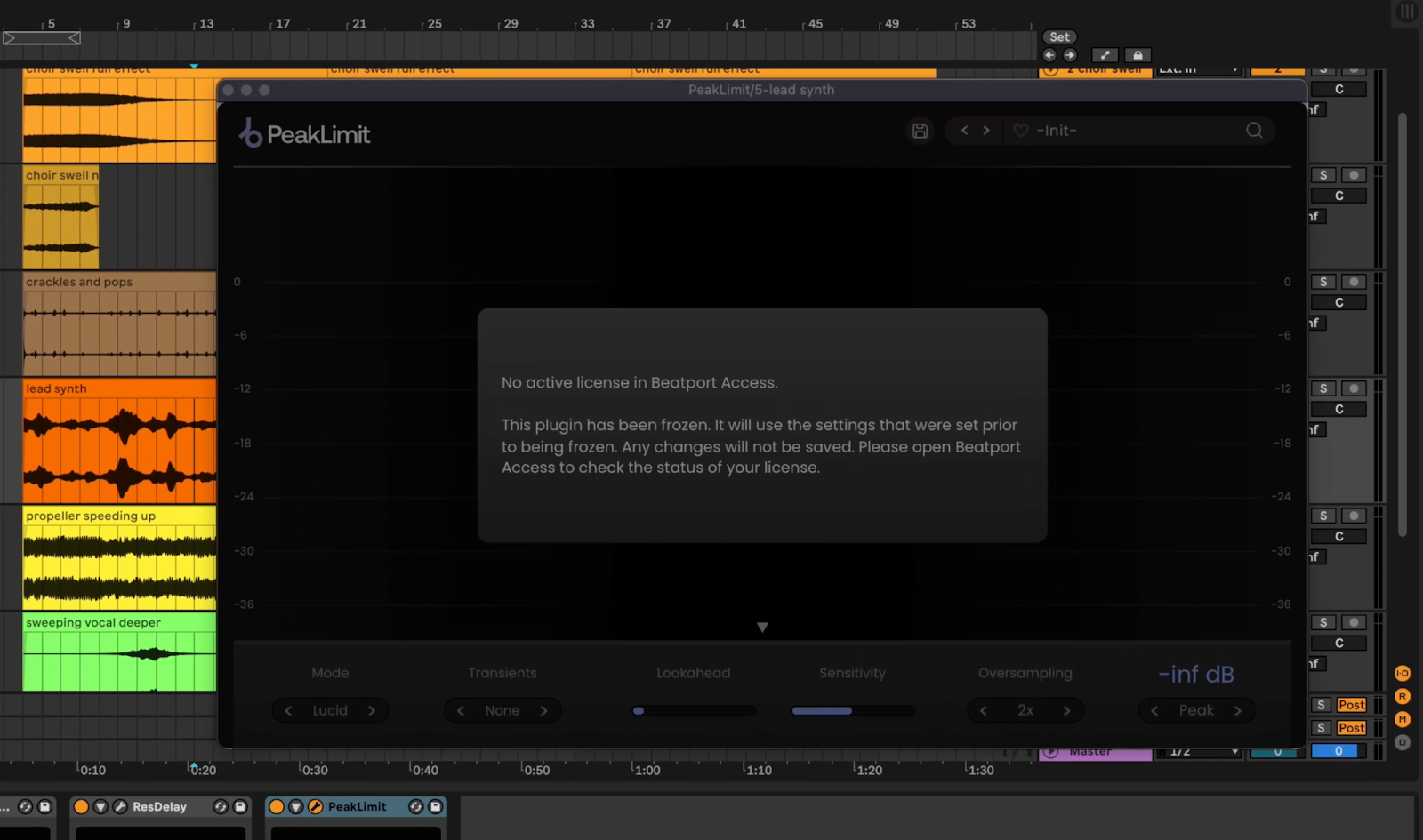Arm record on lead synth track
The image size is (1423, 840).
coord(1354,388)
